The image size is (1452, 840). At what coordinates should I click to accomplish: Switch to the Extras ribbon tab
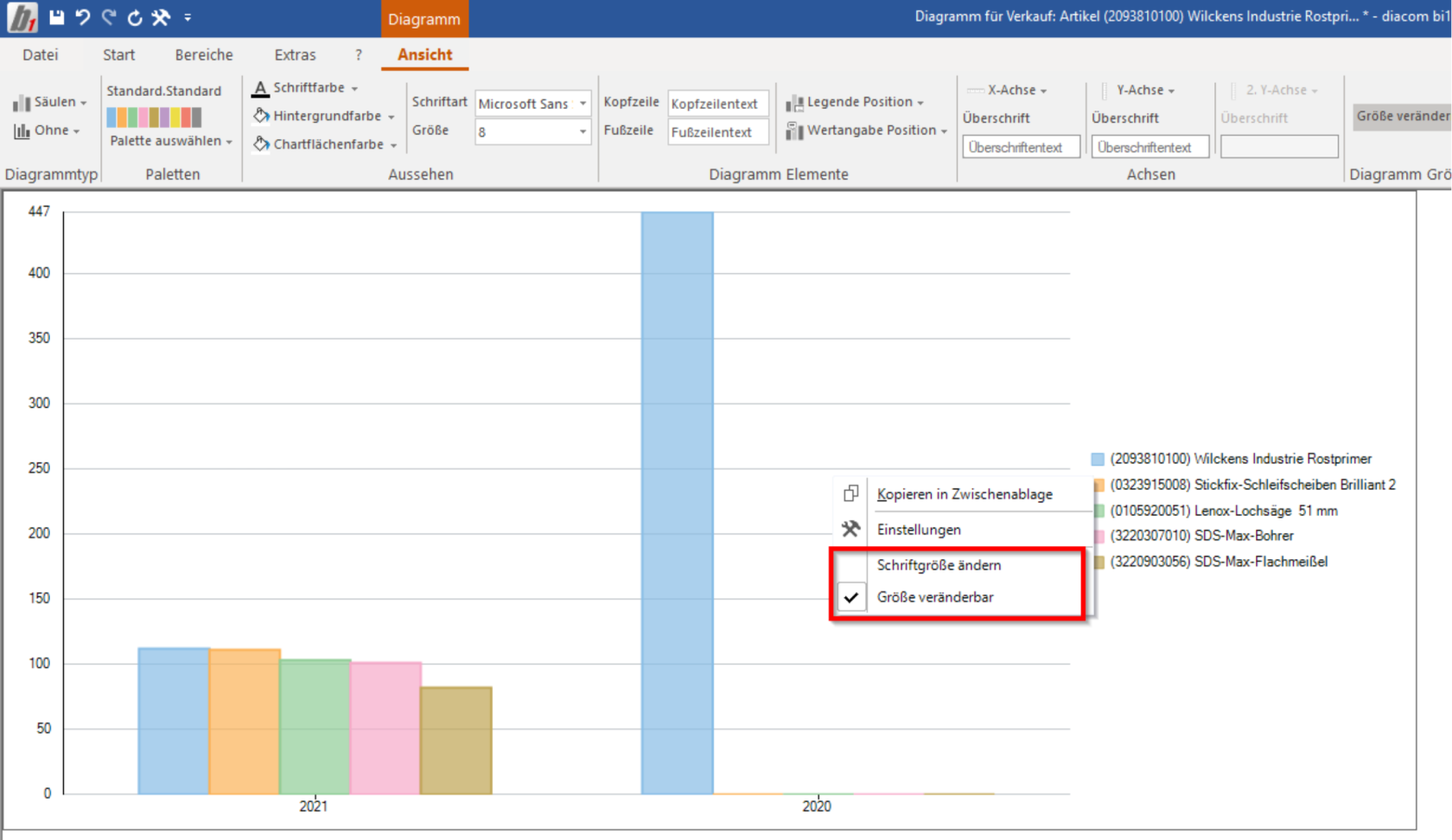295,54
